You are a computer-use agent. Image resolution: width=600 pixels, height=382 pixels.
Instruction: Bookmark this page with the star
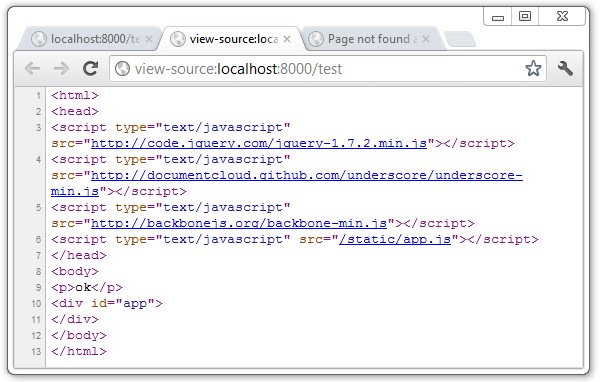tap(533, 69)
